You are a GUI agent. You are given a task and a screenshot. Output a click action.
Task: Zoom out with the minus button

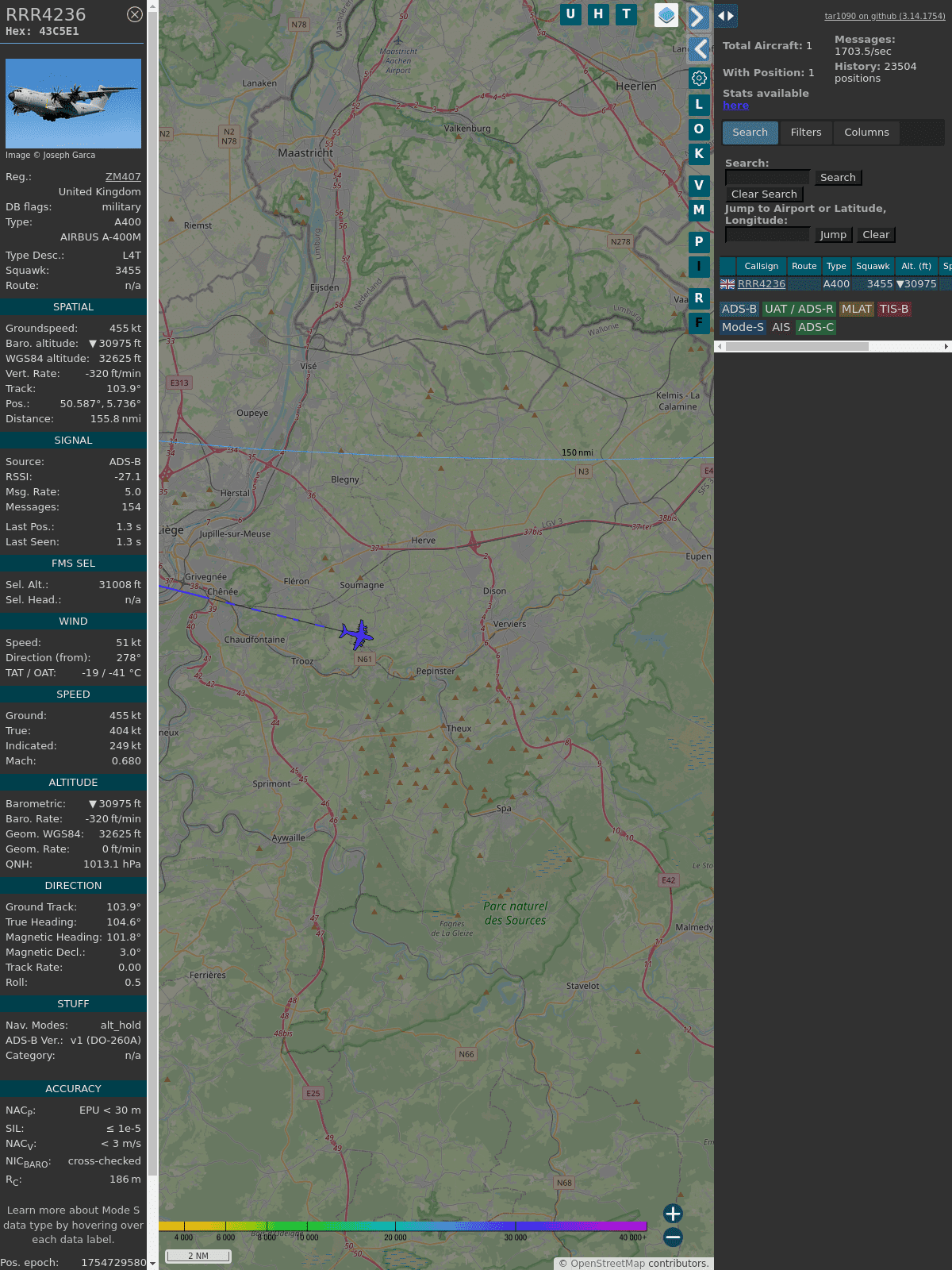point(673,1237)
